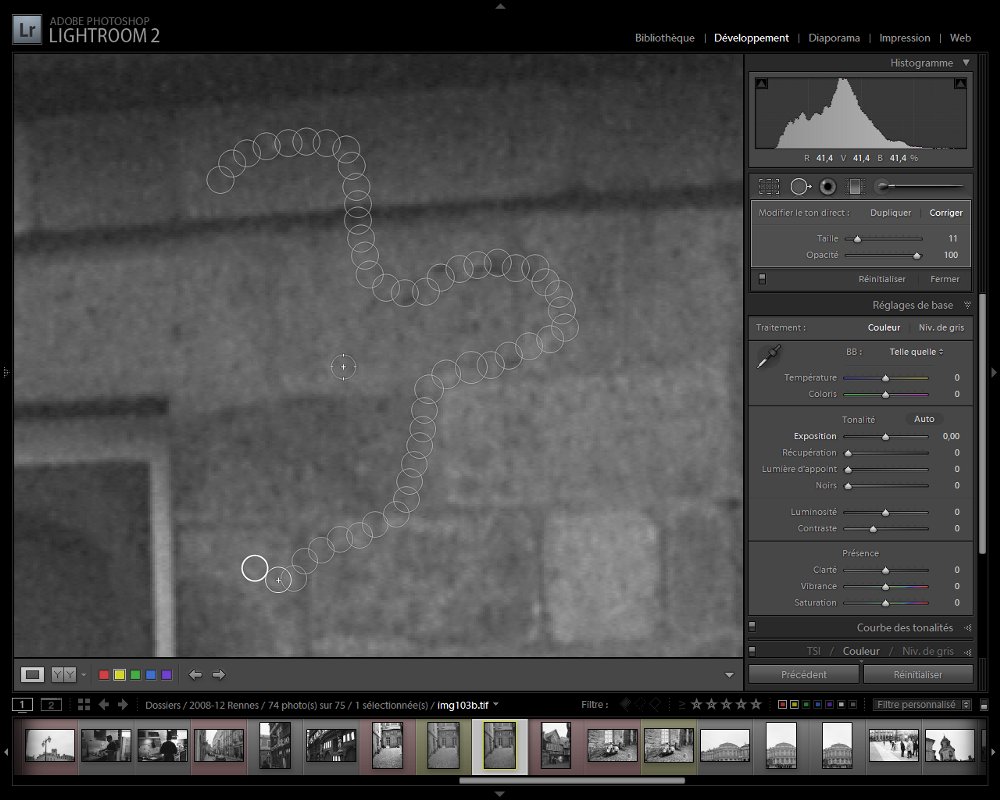Toggle the filmstrip filters switch
Viewport: 1000px width, 800px height.
pos(984,705)
